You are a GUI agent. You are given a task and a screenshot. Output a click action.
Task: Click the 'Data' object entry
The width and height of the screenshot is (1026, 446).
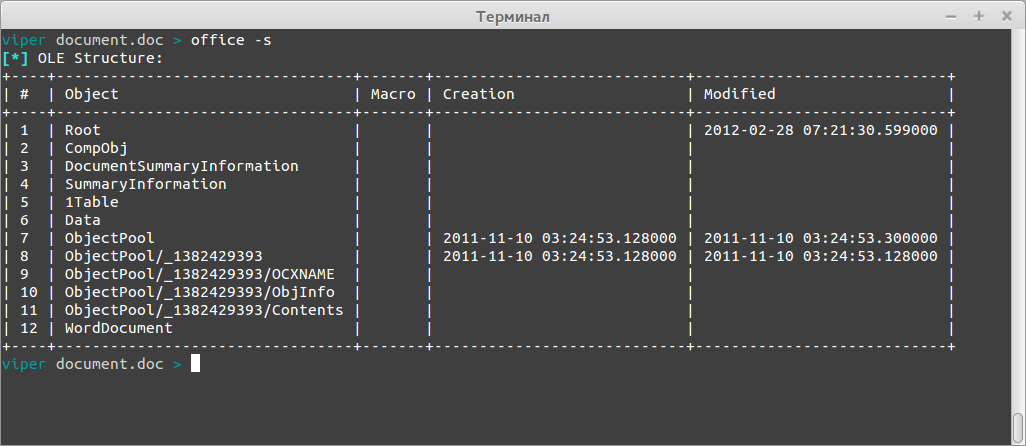coord(82,220)
